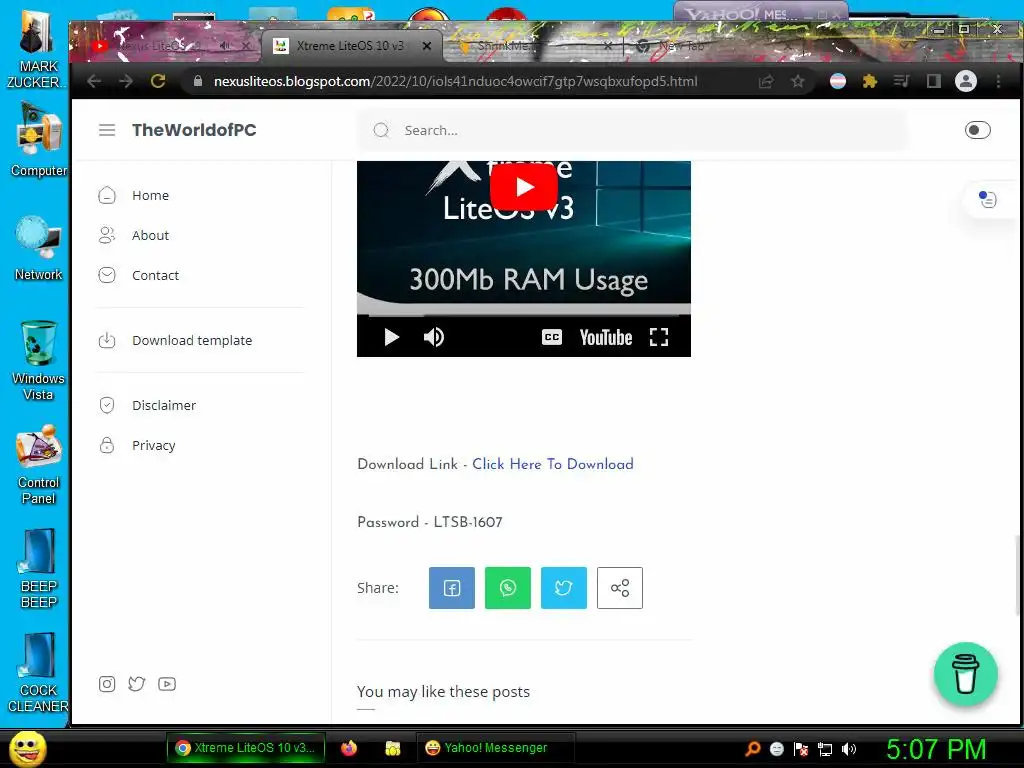Open the Control Panel desktop icon

click(39, 465)
